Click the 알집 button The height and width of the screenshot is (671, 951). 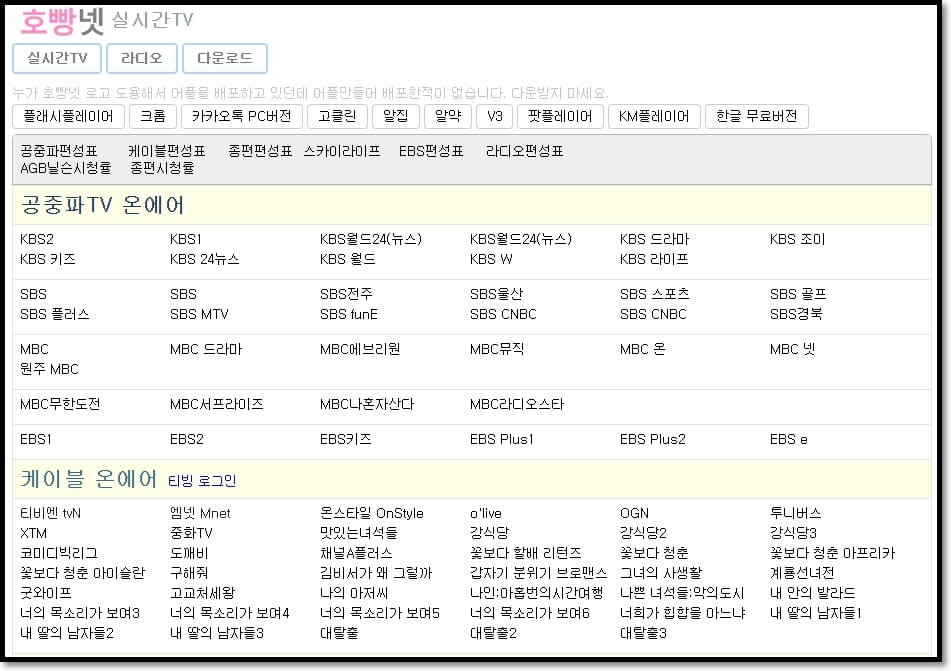pyautogui.click(x=395, y=116)
